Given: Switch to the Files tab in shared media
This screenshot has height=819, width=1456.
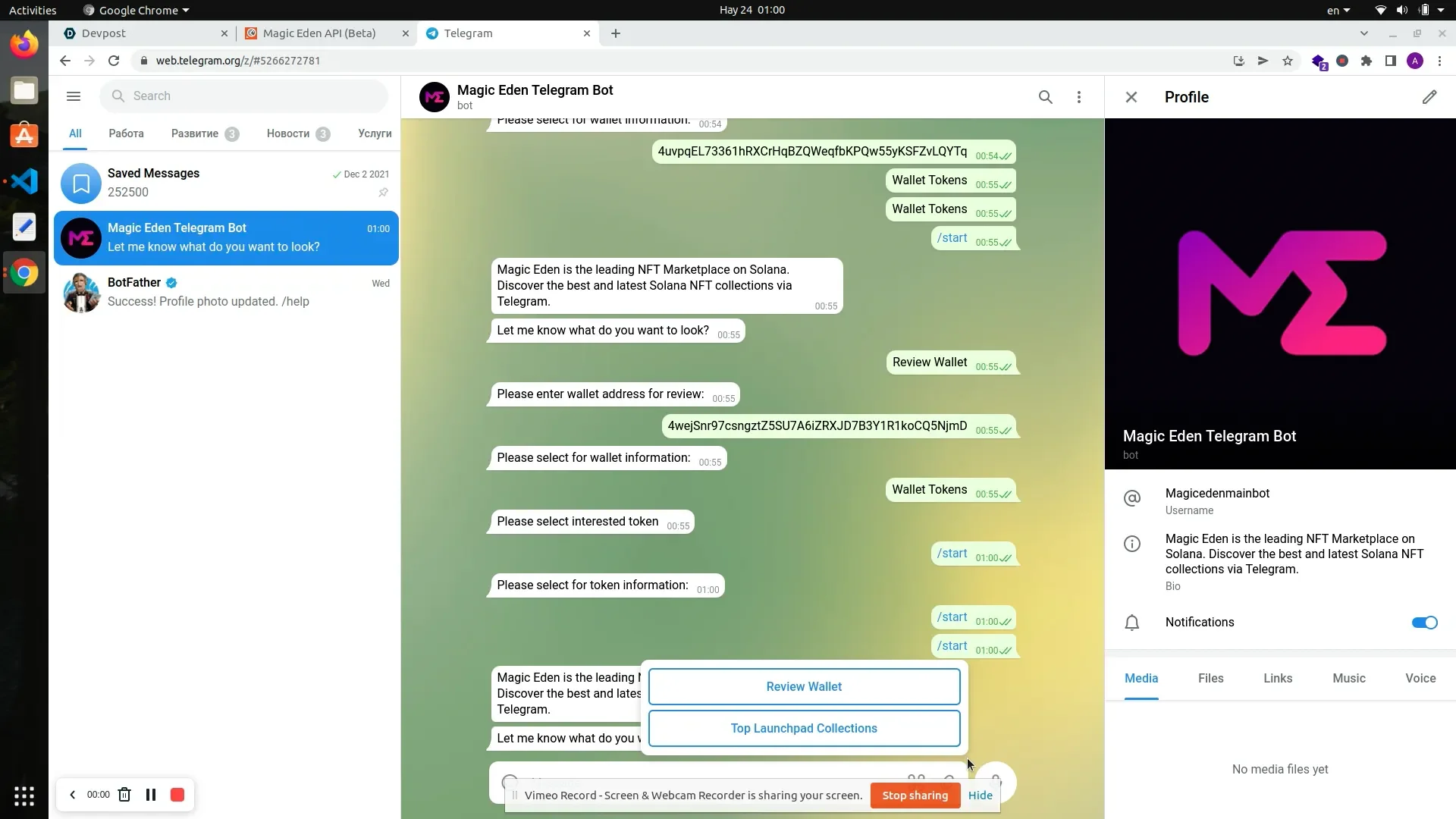Looking at the screenshot, I should (x=1210, y=678).
